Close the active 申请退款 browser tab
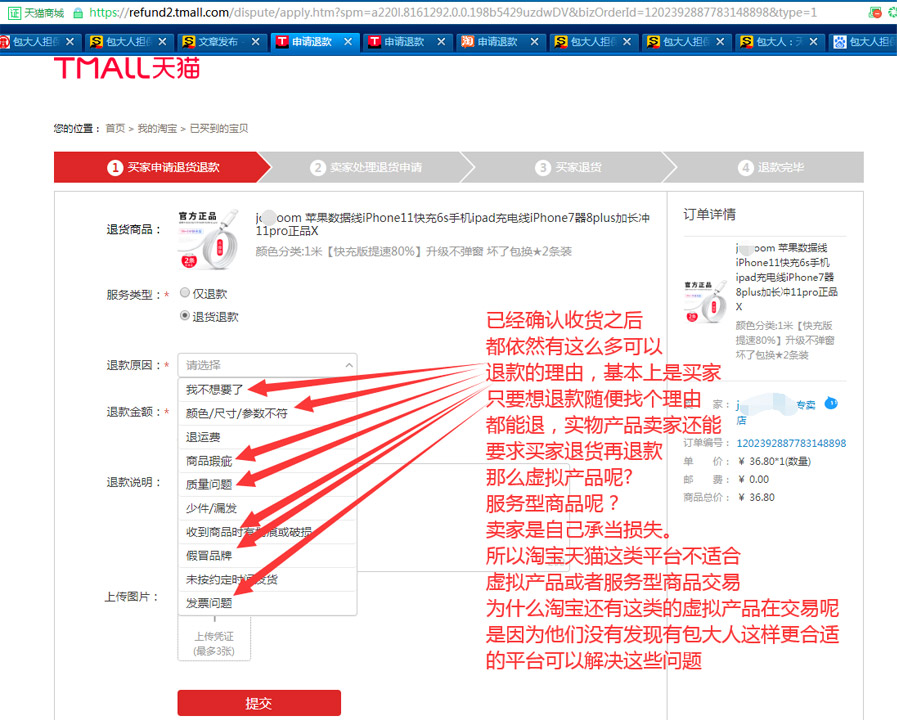The width and height of the screenshot is (900, 720). coord(349,42)
